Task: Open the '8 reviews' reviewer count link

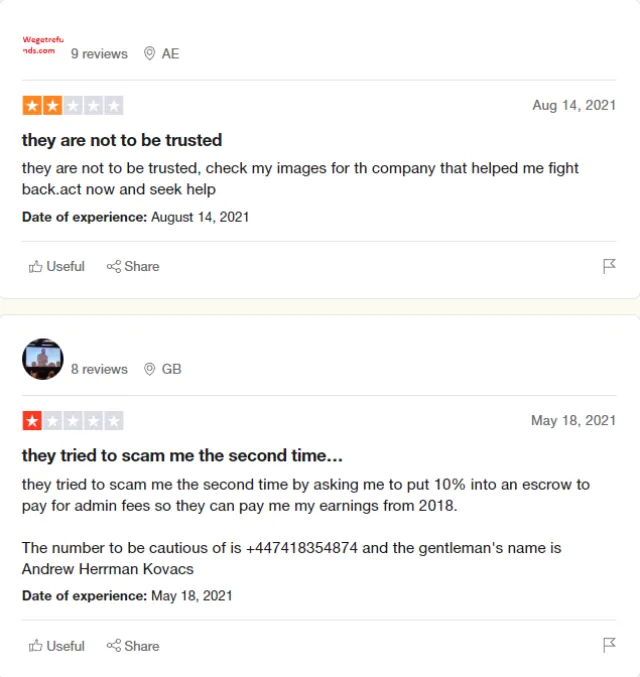Action: (x=99, y=369)
